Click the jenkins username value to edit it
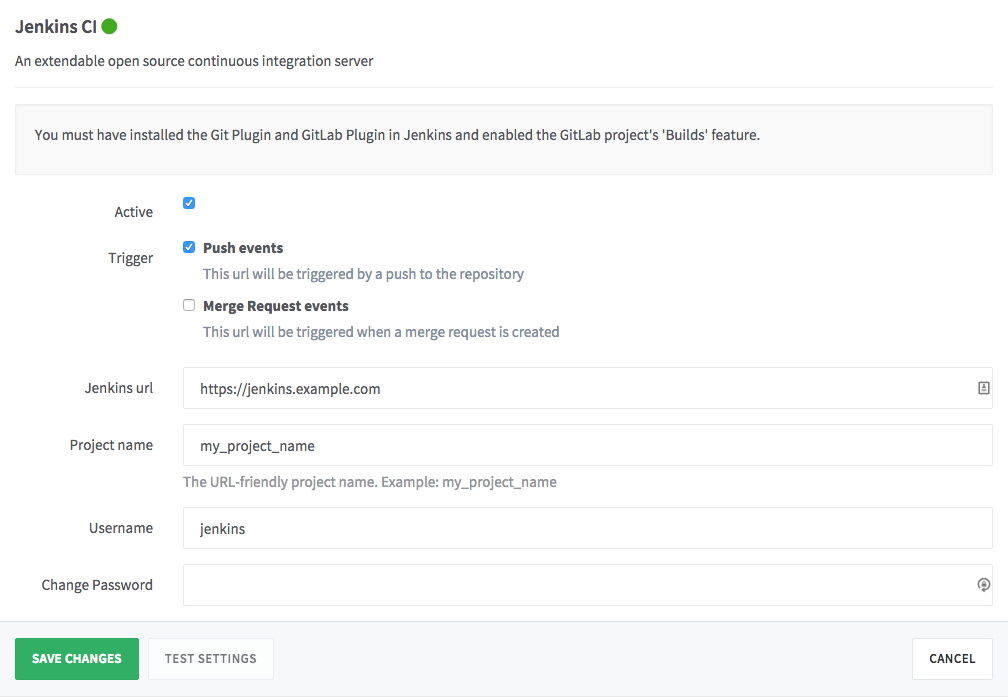 [x=221, y=528]
